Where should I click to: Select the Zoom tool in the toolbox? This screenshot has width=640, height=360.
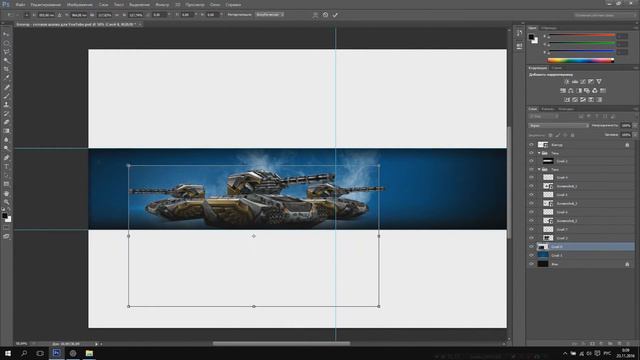tap(7, 202)
